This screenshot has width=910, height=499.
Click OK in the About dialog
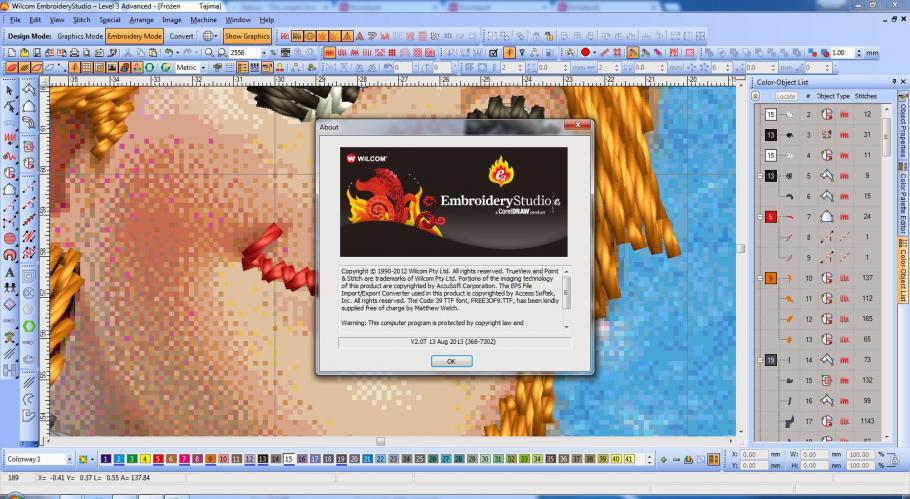click(452, 361)
